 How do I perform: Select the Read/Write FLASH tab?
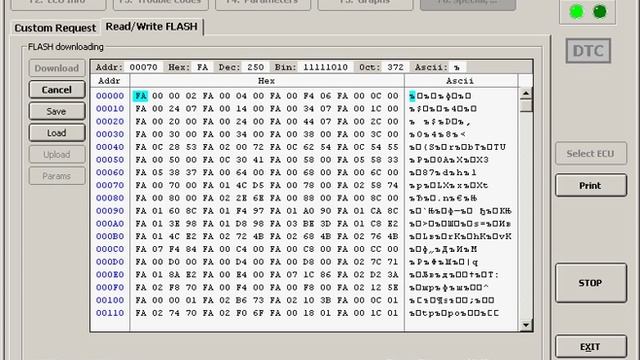(x=151, y=27)
